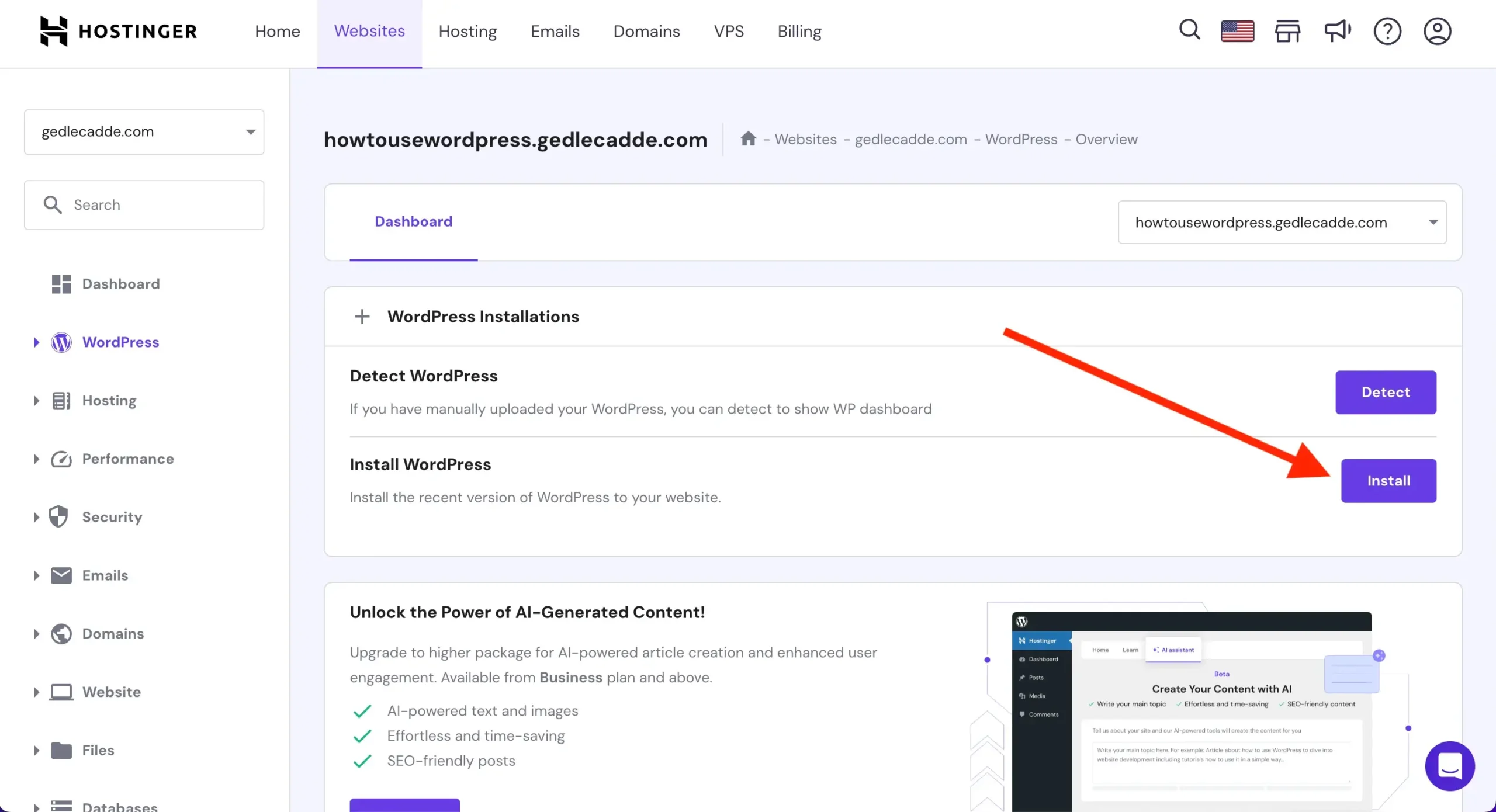Click the Performance gauge icon
This screenshot has height=812, width=1496.
61,459
